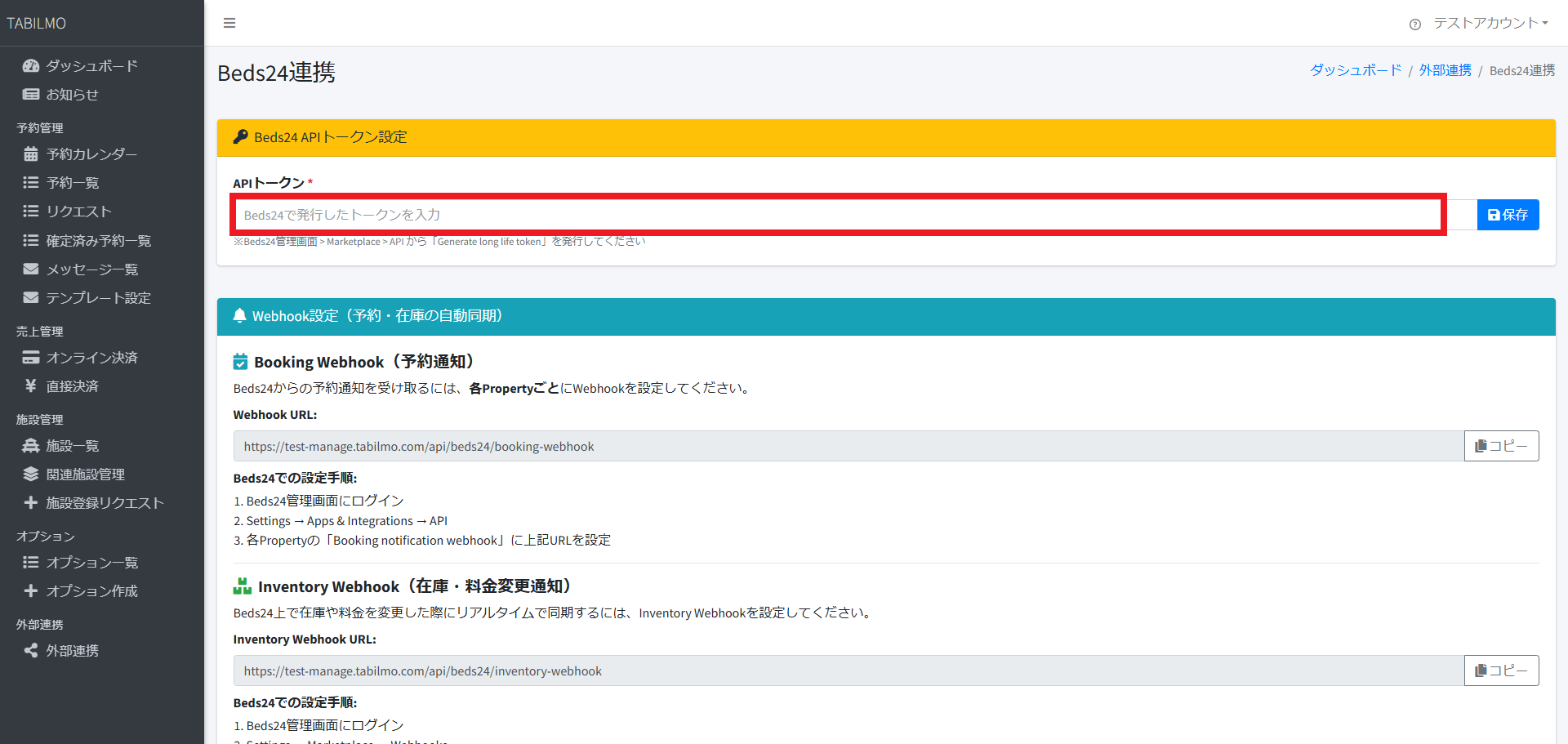Screen dimensions: 1568x744
Task: Click the ダッシュボード breadcrumb link
Action: (x=1355, y=70)
